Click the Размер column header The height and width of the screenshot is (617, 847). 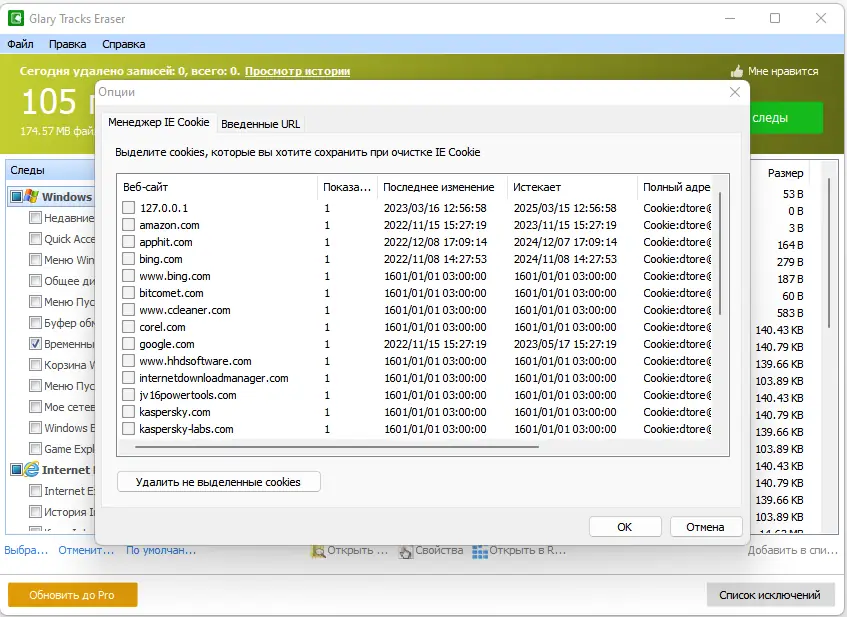pos(785,173)
